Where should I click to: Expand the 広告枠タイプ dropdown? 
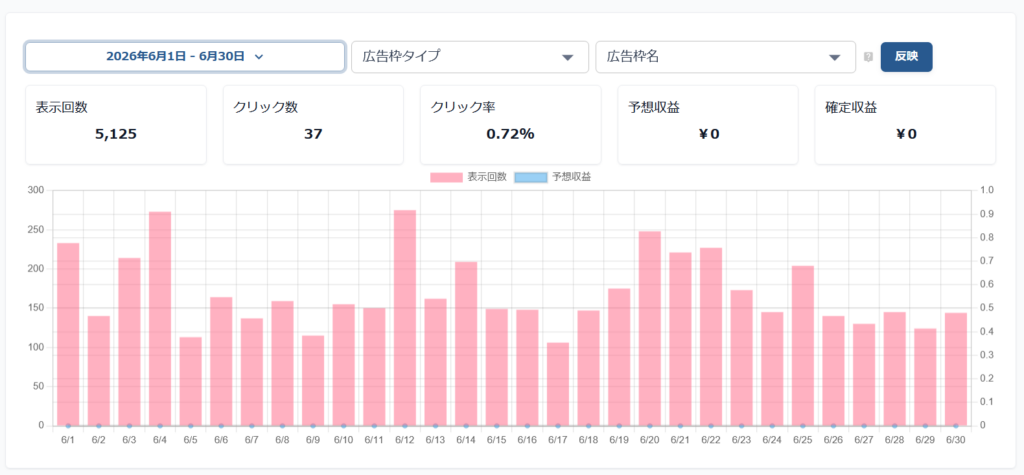pyautogui.click(x=470, y=57)
